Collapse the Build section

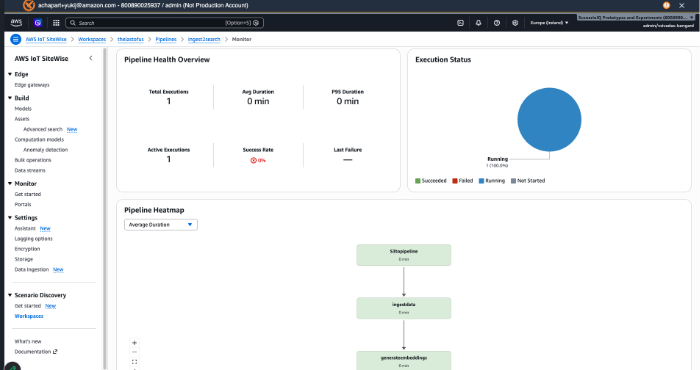point(10,98)
